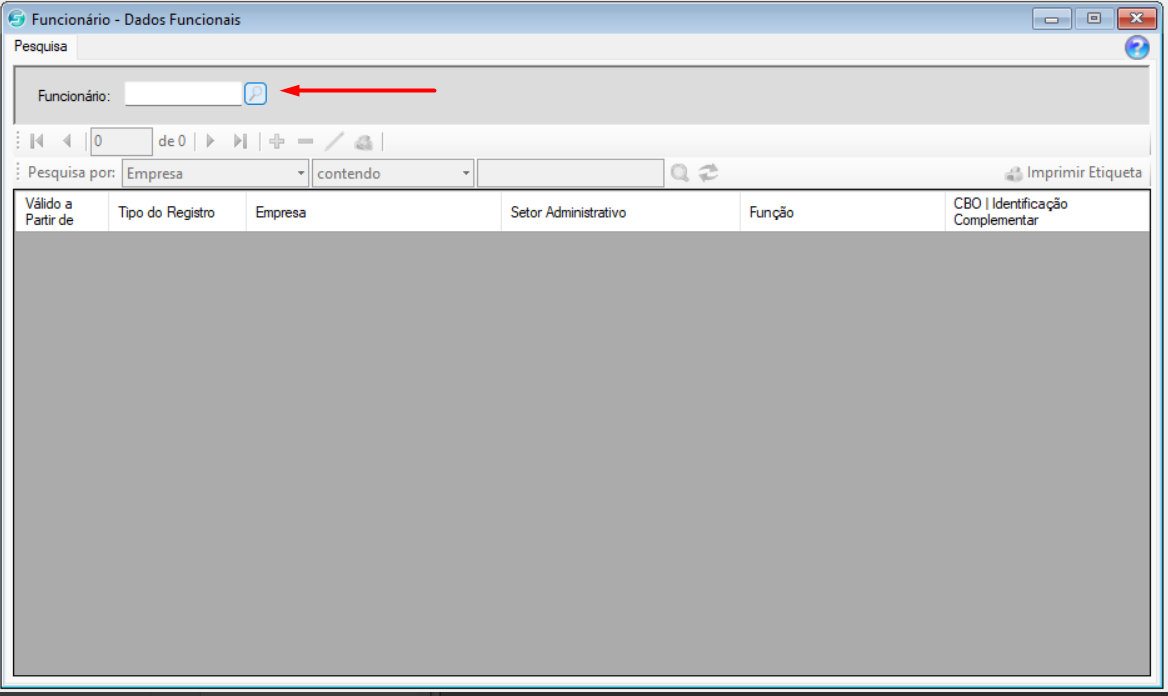1168x696 pixels.
Task: Open the Pesquisa tab
Action: click(x=41, y=47)
